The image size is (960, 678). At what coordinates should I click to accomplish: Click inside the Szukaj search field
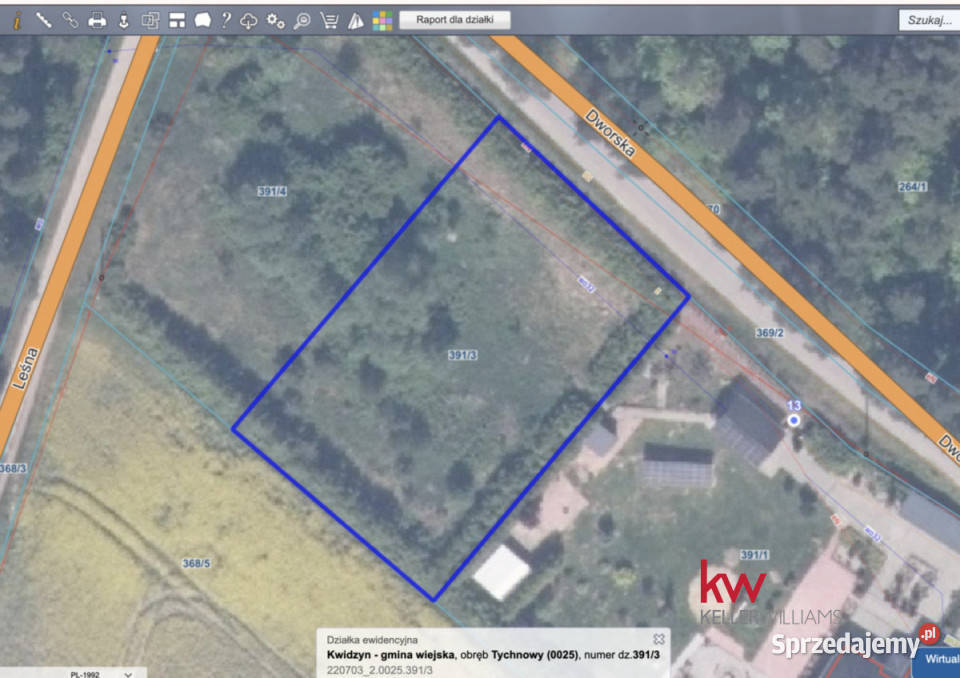coord(928,17)
